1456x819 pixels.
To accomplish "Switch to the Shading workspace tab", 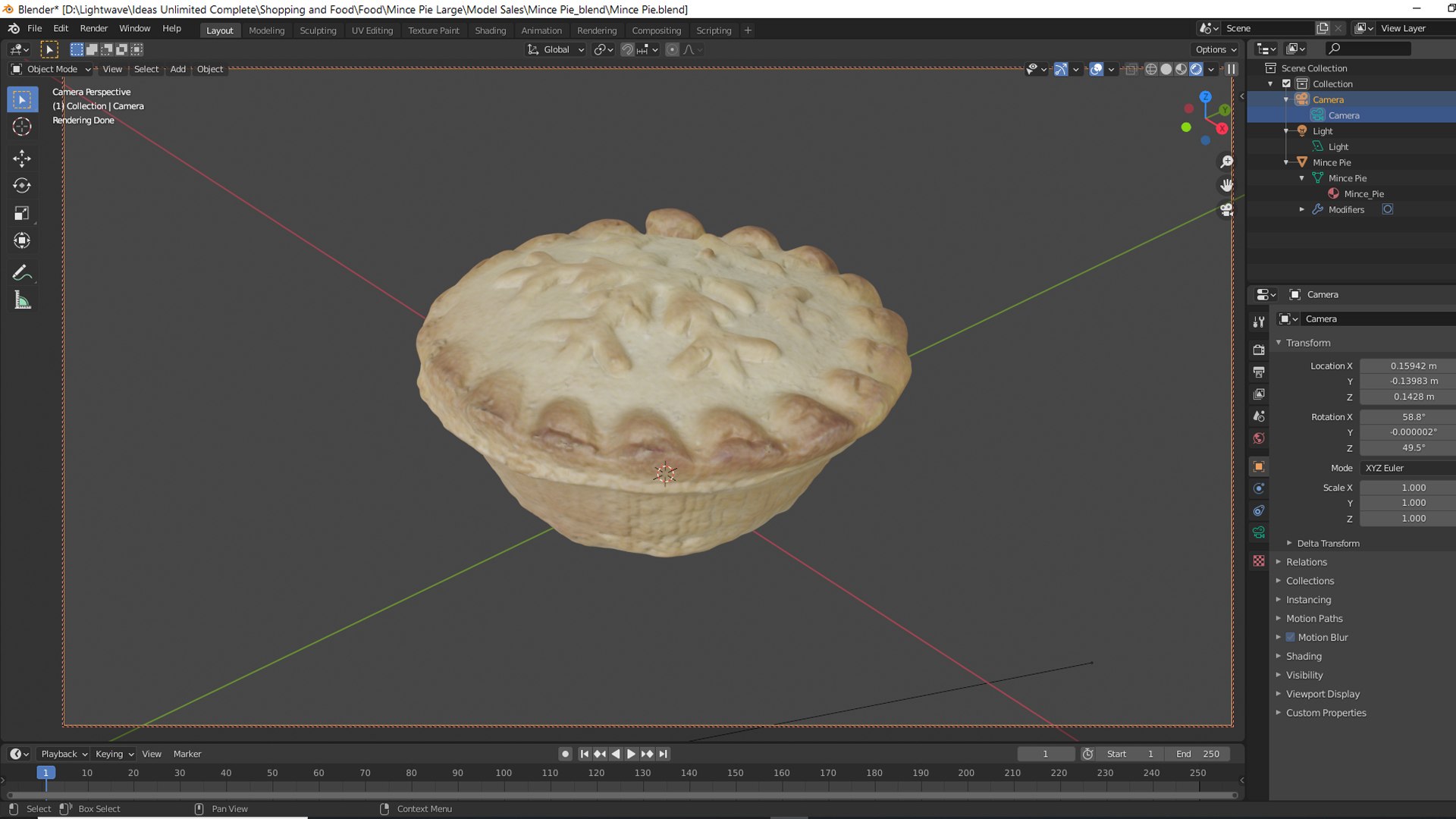I will [x=490, y=30].
